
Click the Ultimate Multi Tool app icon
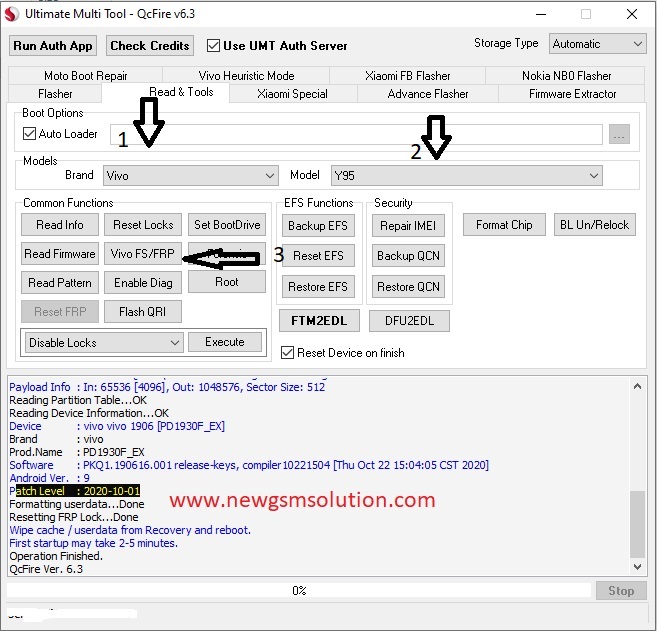click(x=11, y=14)
